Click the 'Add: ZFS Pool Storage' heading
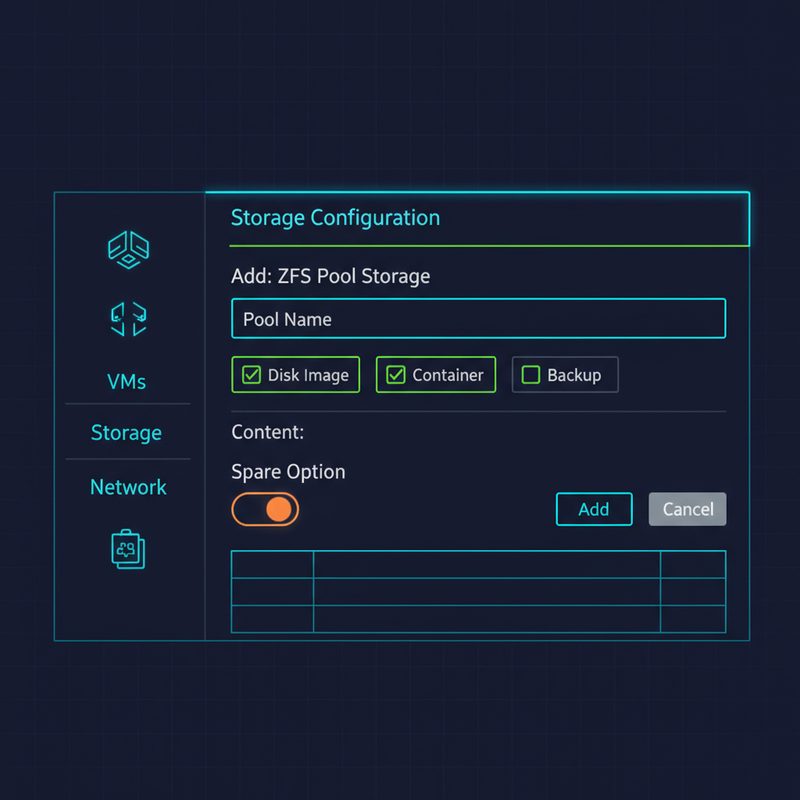The width and height of the screenshot is (800, 800). click(331, 276)
